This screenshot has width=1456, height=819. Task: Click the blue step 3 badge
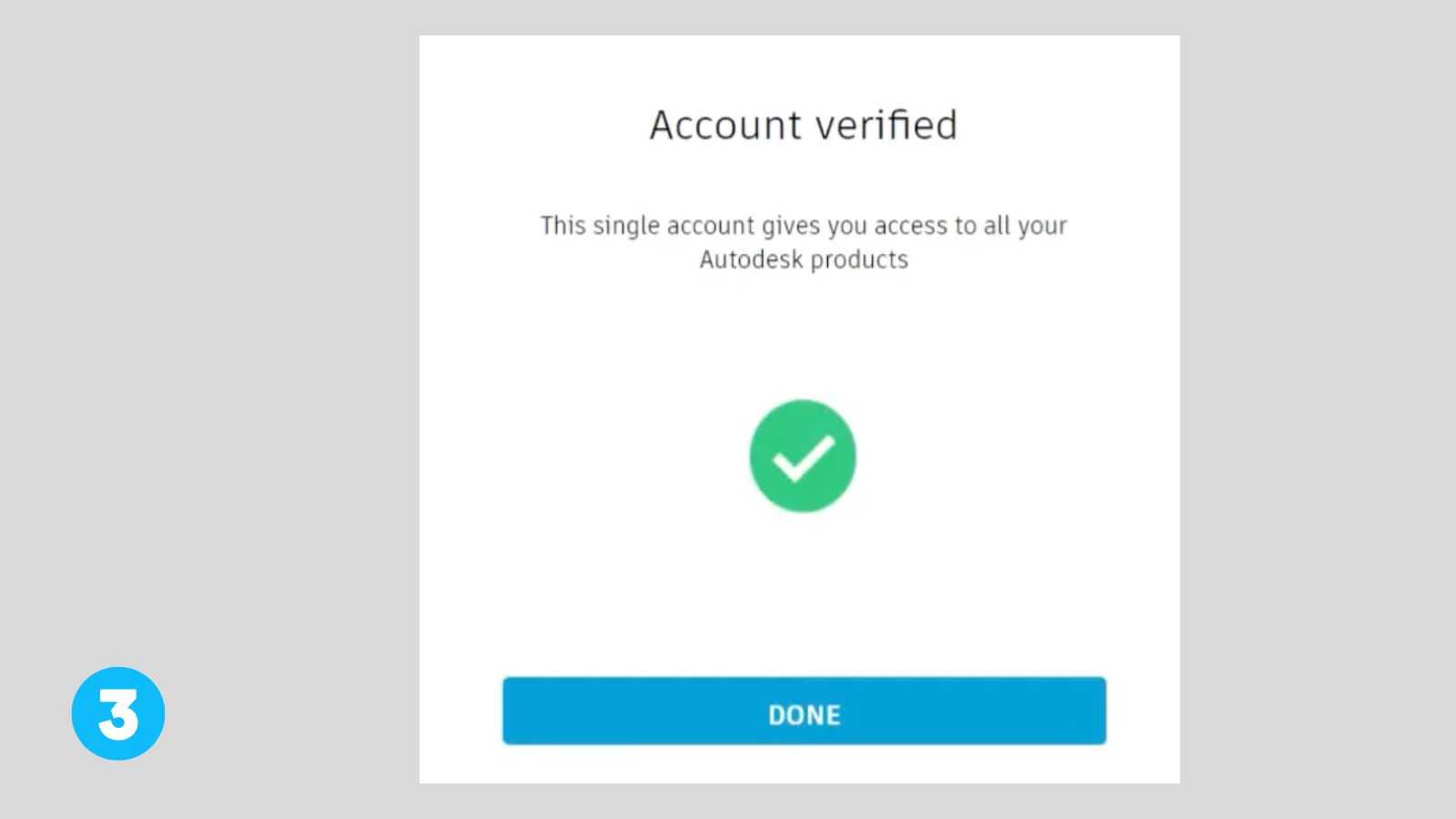[118, 713]
